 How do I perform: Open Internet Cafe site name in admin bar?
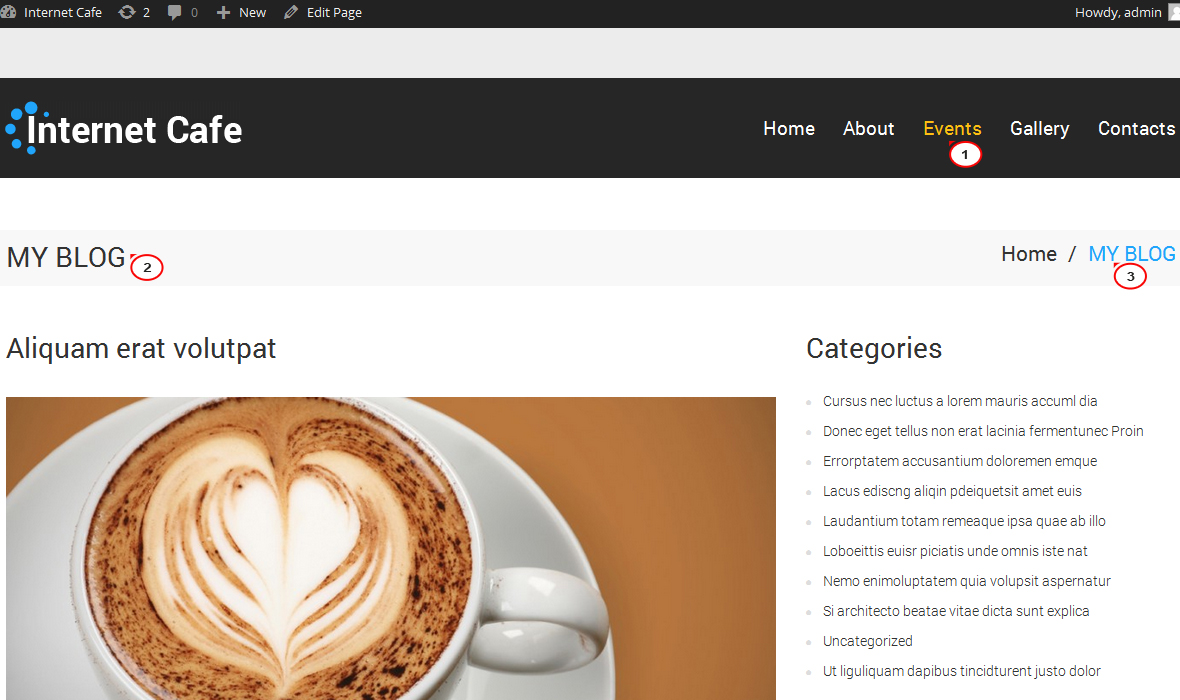pyautogui.click(x=62, y=12)
